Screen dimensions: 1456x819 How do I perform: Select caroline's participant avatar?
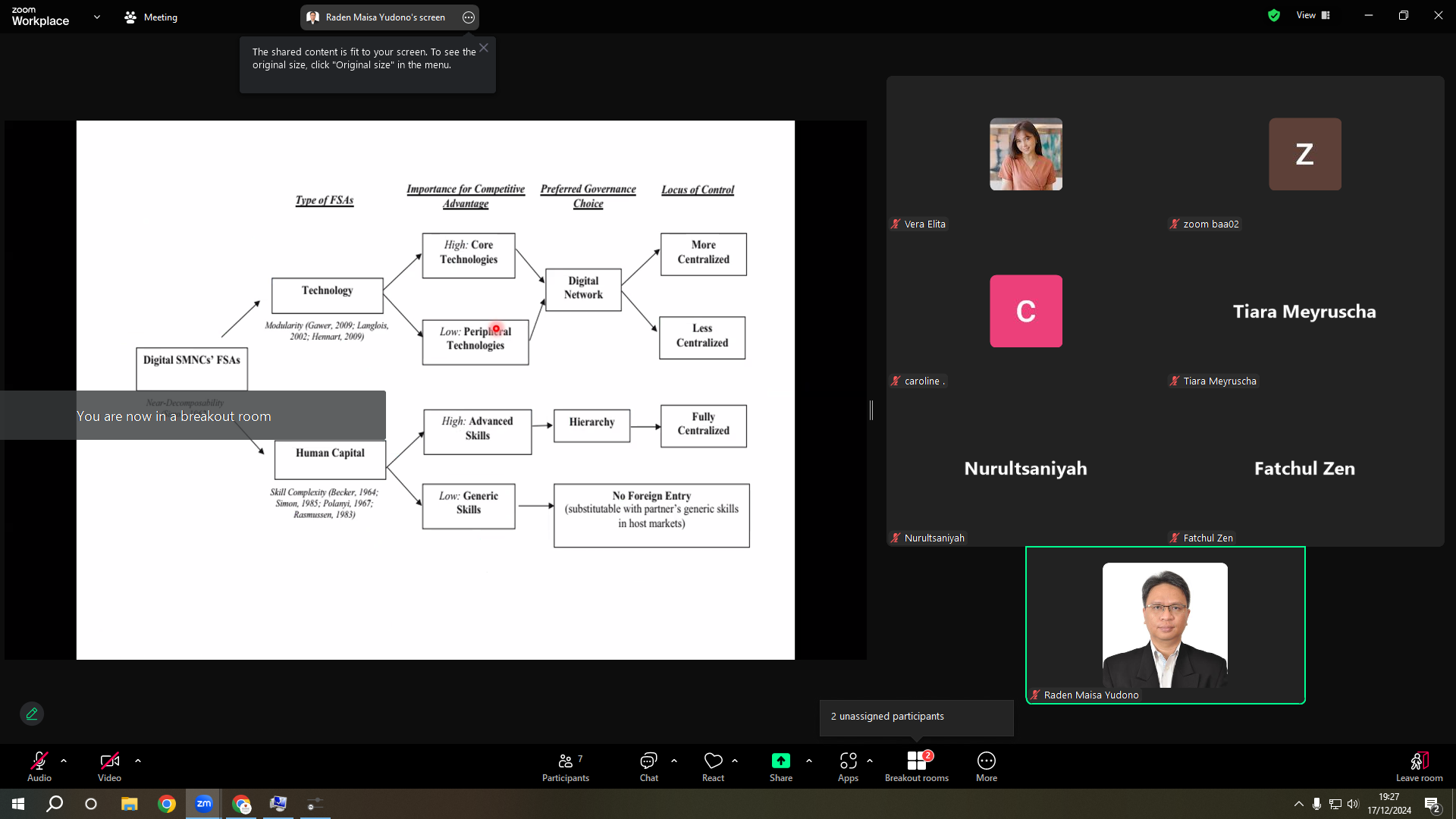pyautogui.click(x=1026, y=311)
